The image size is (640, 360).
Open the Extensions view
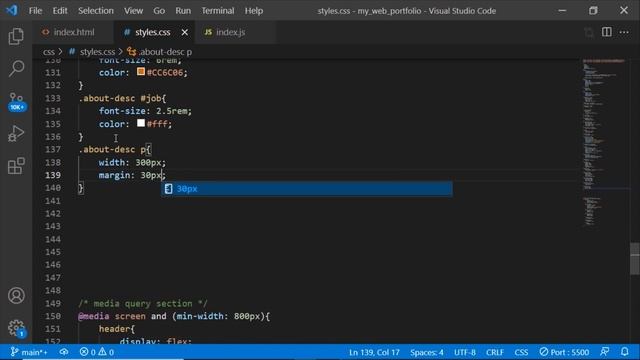[x=16, y=166]
